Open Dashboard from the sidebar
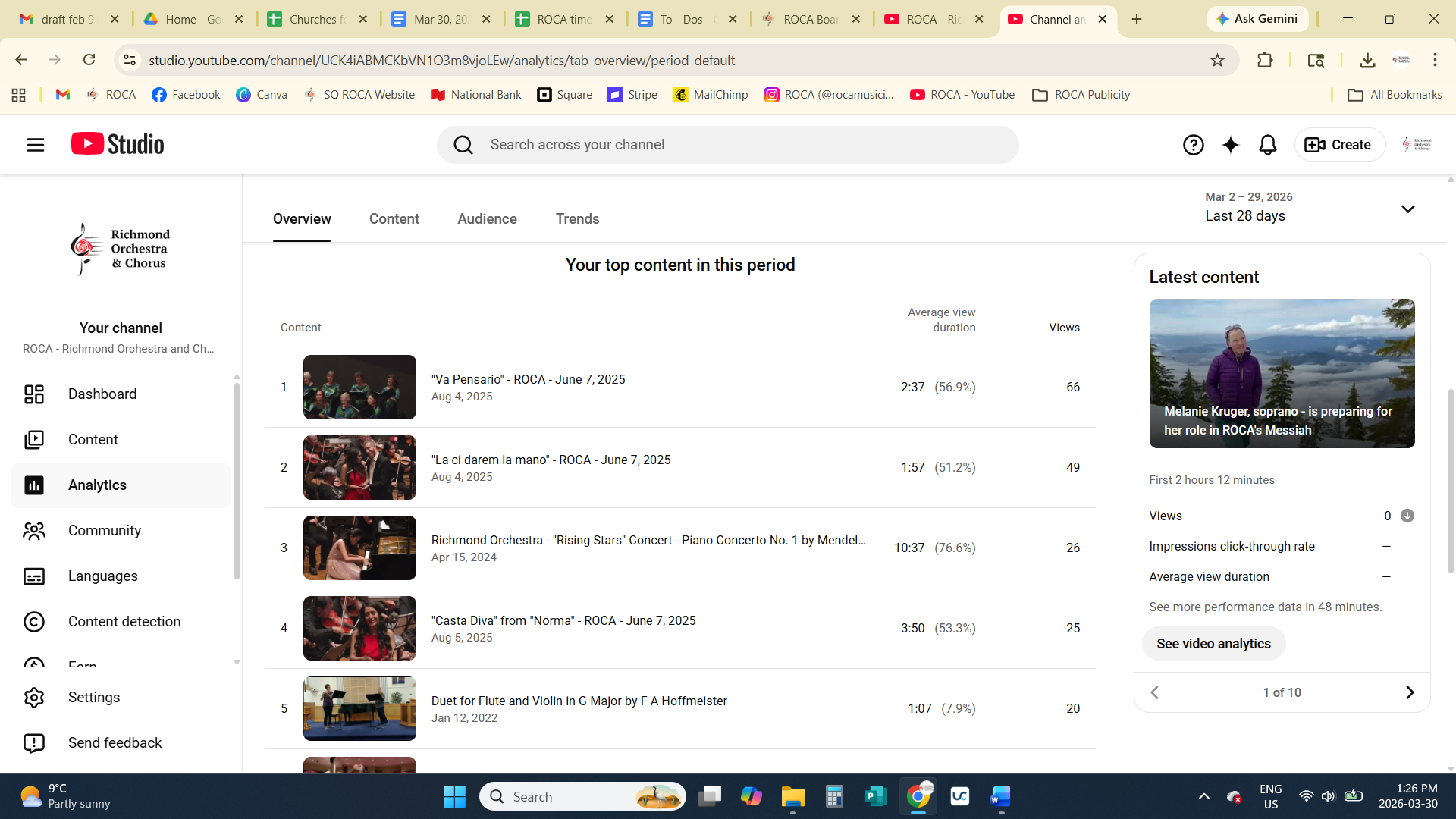This screenshot has height=819, width=1456. pyautogui.click(x=102, y=394)
